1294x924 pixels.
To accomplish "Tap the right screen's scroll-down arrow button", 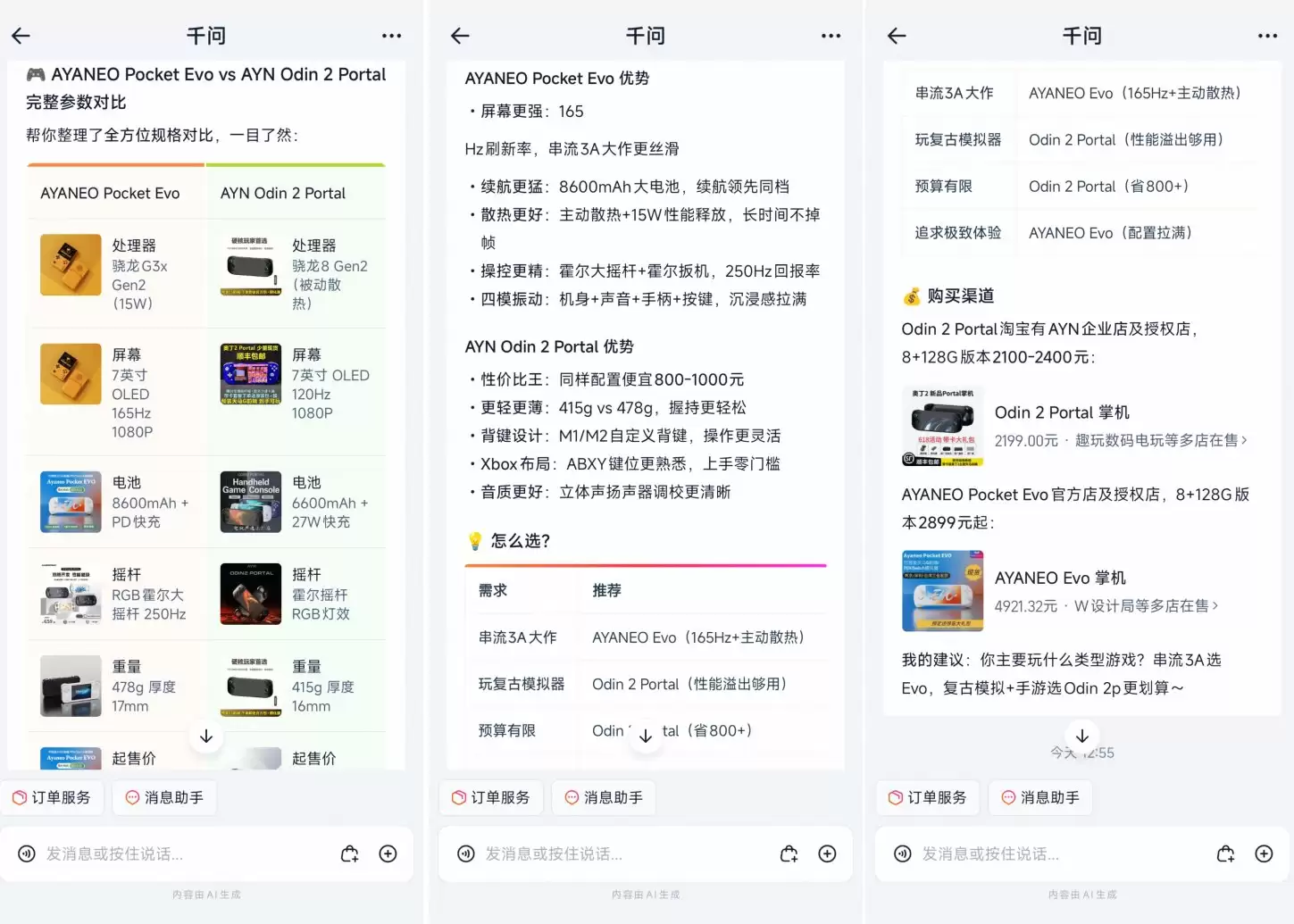I will [x=1082, y=737].
